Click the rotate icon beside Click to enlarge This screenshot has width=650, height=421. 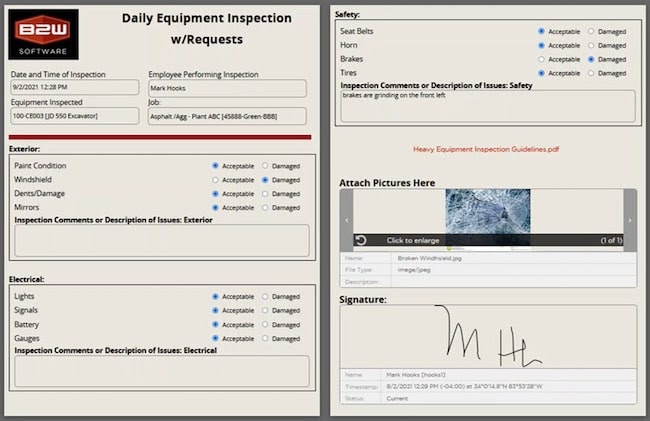coord(361,240)
